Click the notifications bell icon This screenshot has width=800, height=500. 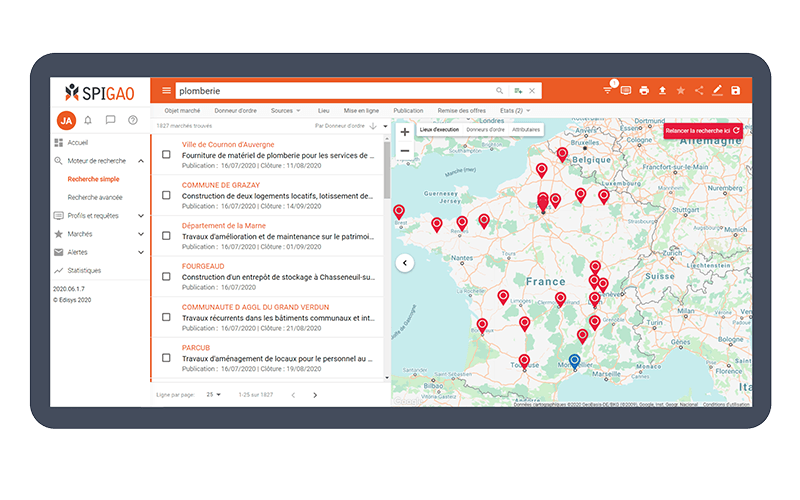pos(88,120)
